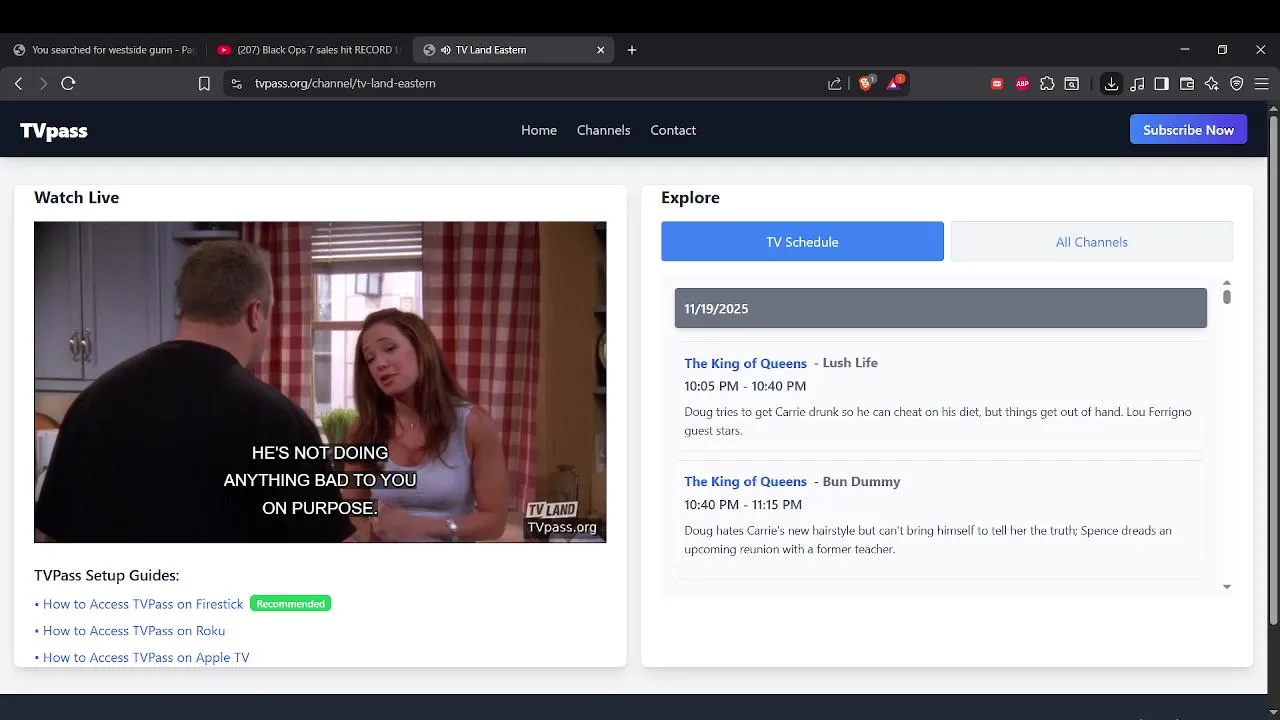The image size is (1280, 720).
Task: Open Brave Rewards triangle icon
Action: tap(894, 83)
